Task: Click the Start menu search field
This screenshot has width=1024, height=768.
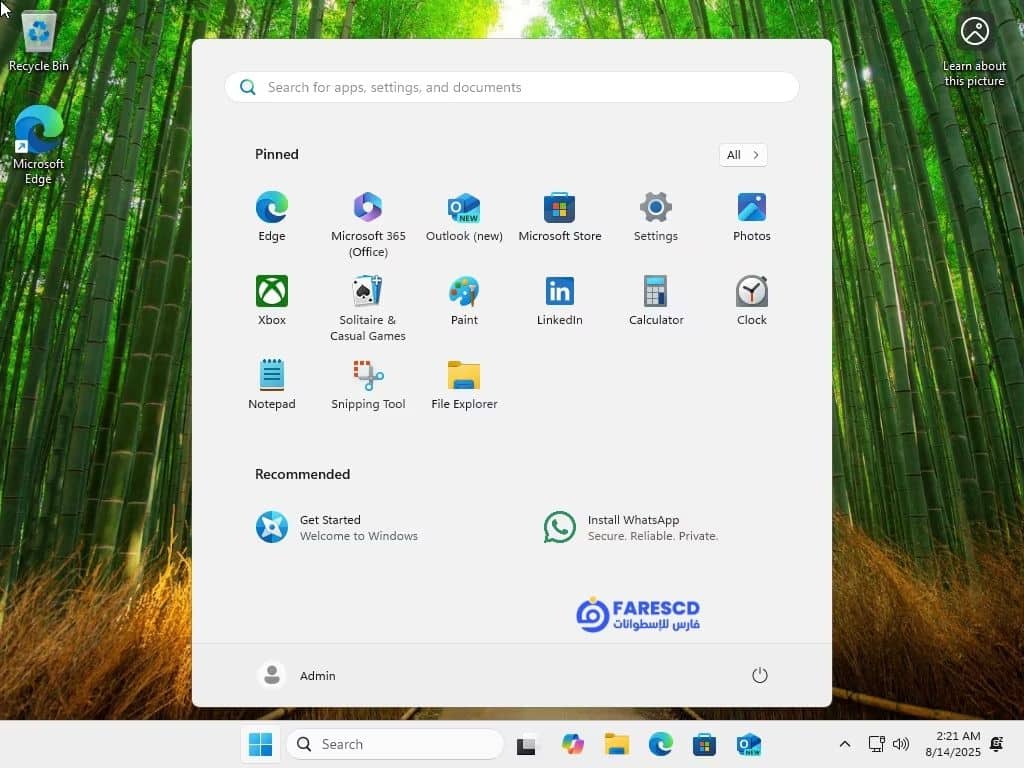Action: (x=512, y=87)
